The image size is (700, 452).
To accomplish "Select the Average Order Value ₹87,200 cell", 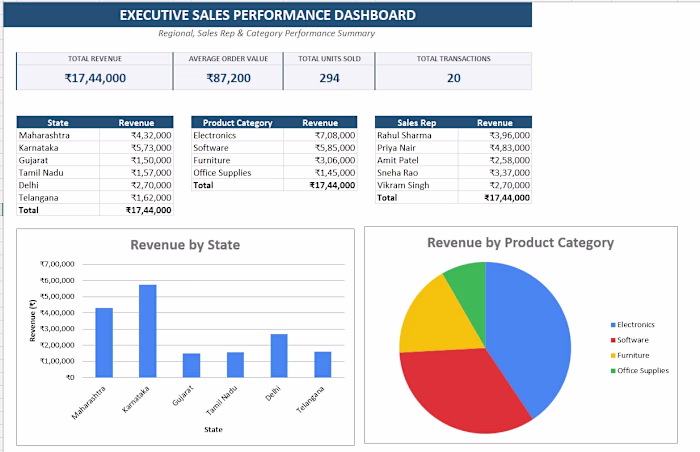I will (x=228, y=78).
